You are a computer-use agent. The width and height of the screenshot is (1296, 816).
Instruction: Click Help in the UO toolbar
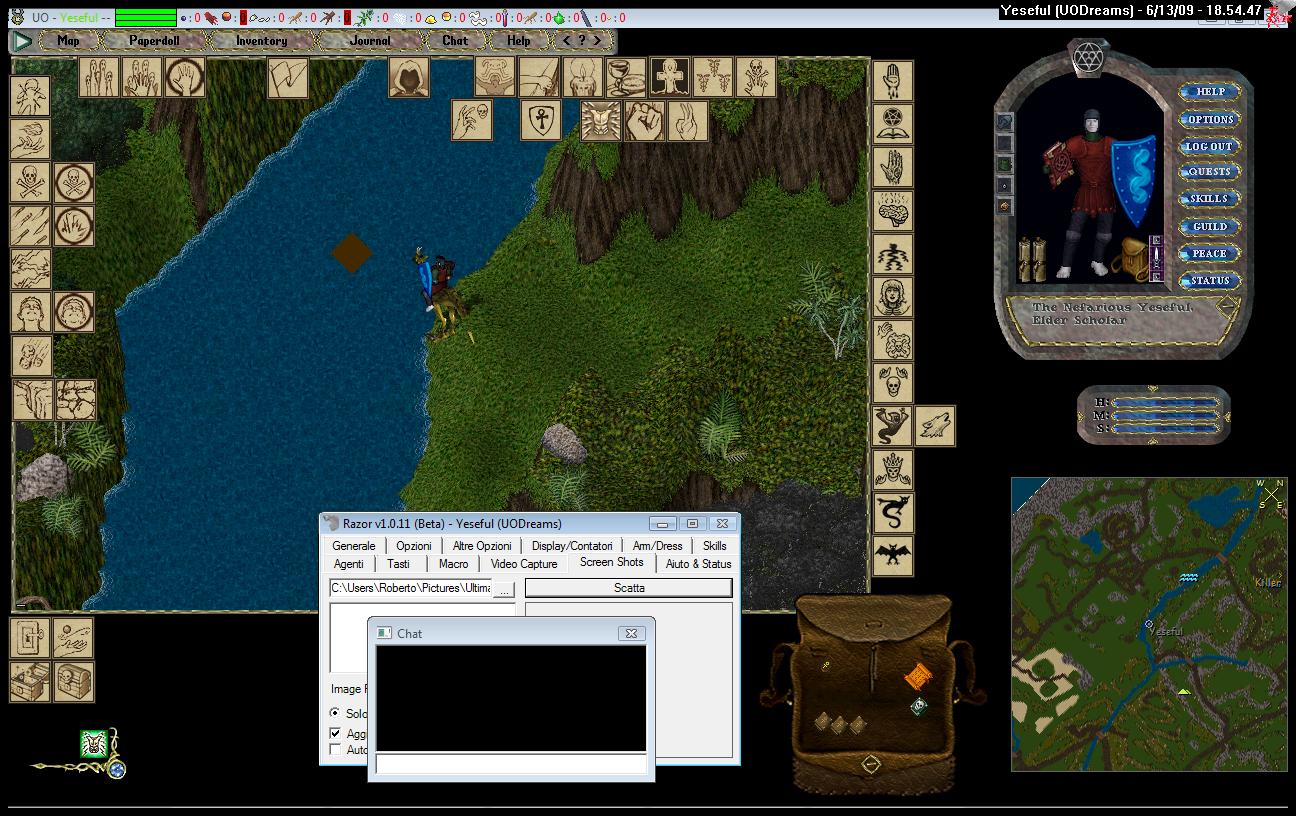pos(519,41)
